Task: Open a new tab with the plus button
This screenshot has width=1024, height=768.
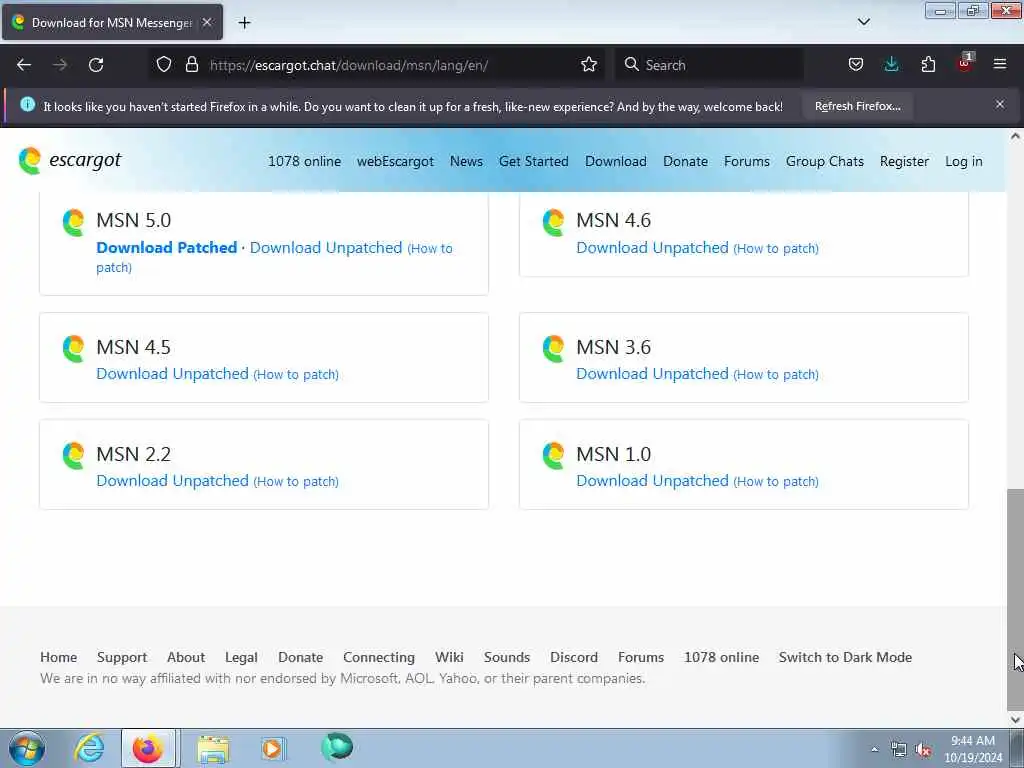Action: click(244, 23)
